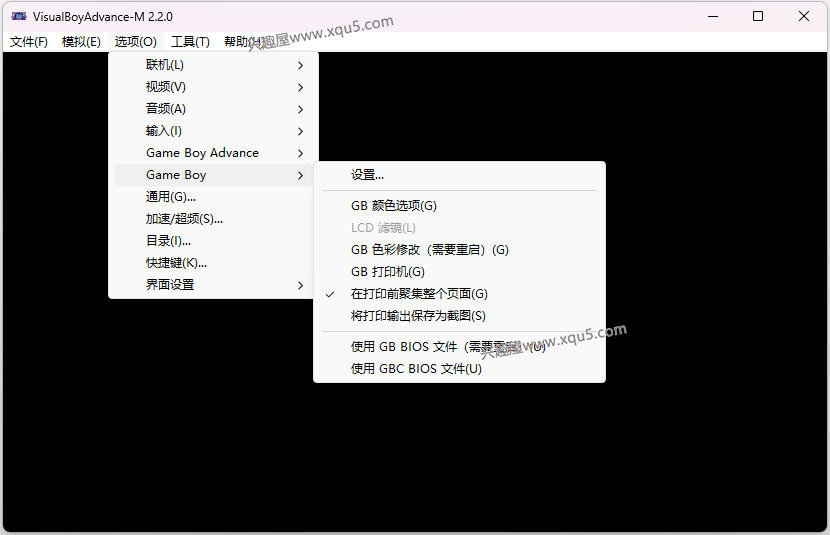This screenshot has height=535, width=830.
Task: Uncheck 在打印前聚集整个页面(G)
Action: (x=459, y=294)
